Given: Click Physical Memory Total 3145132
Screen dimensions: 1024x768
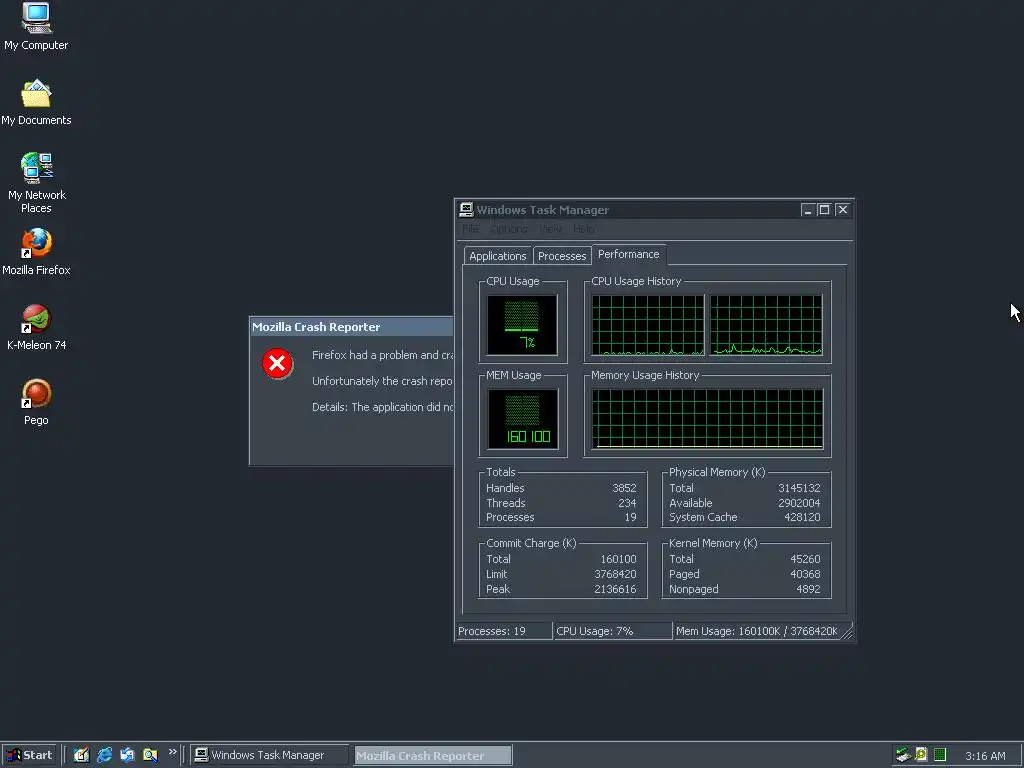Looking at the screenshot, I should (799, 488).
